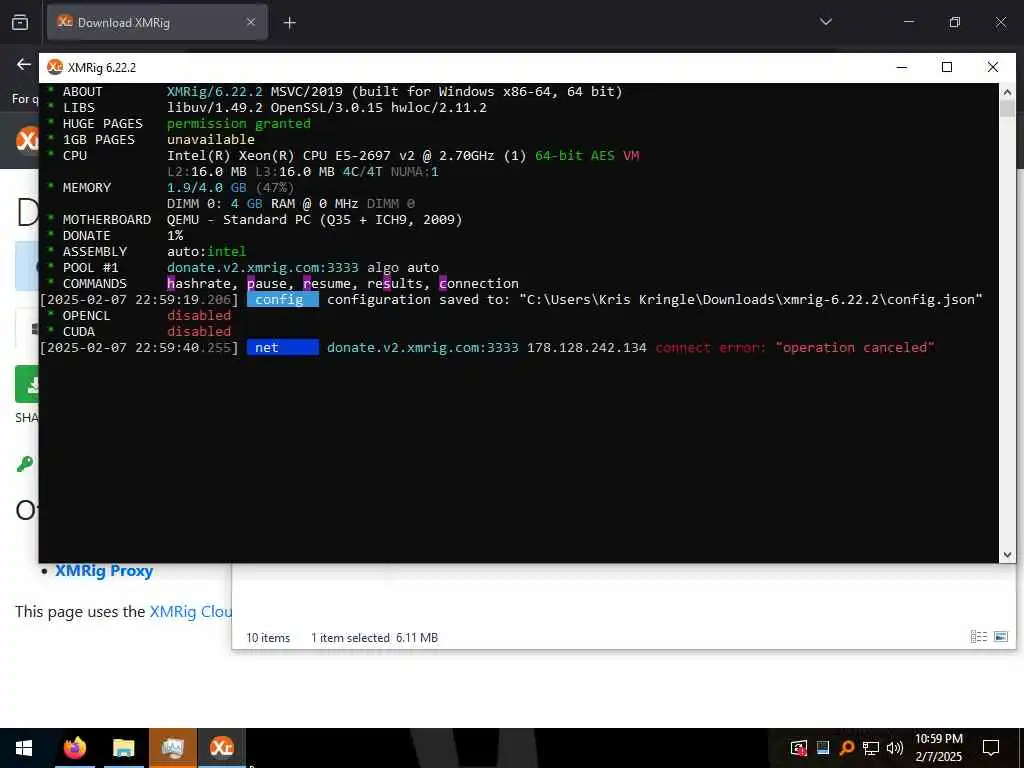Click the '1GB PAGES unavailable' value
Viewport: 1024px width, 768px height.
pos(210,140)
